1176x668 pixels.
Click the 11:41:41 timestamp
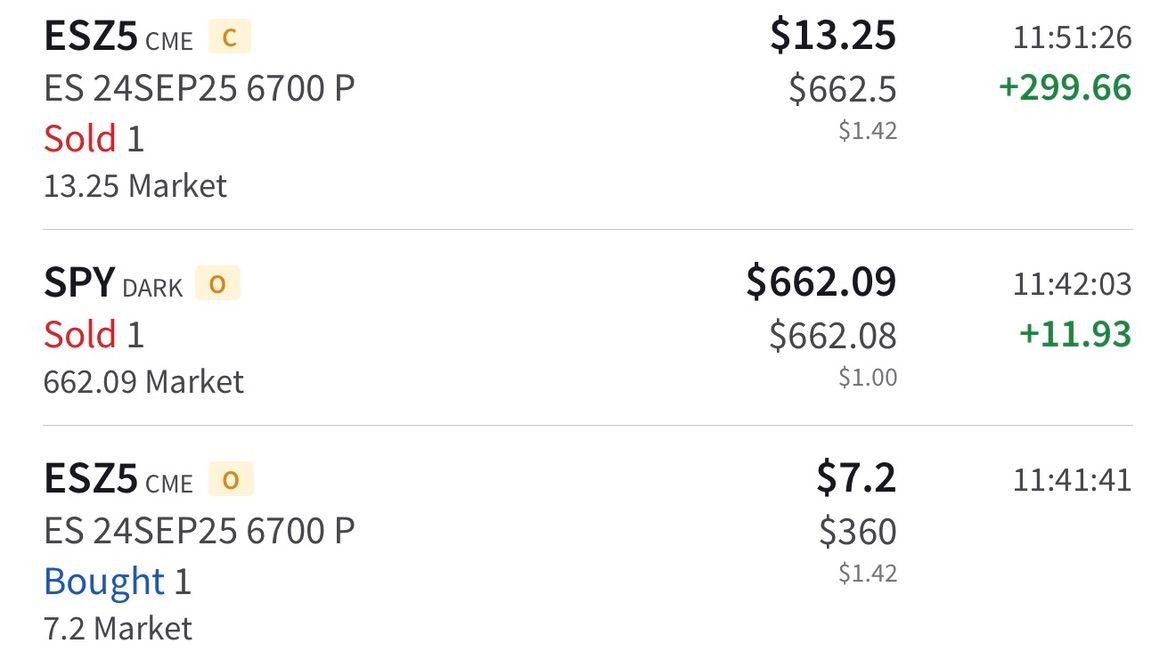pos(1072,480)
